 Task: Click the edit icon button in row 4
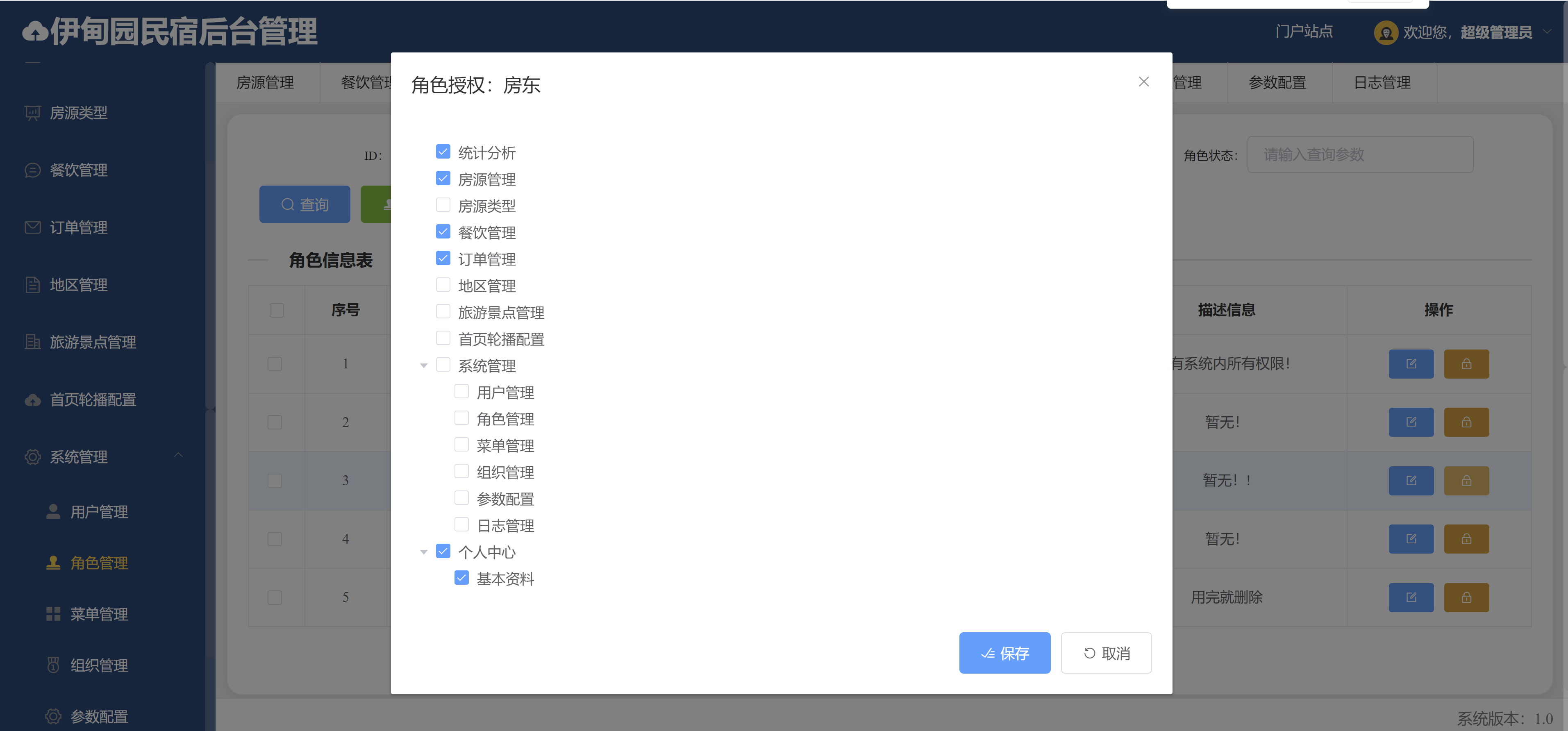pyautogui.click(x=1411, y=539)
